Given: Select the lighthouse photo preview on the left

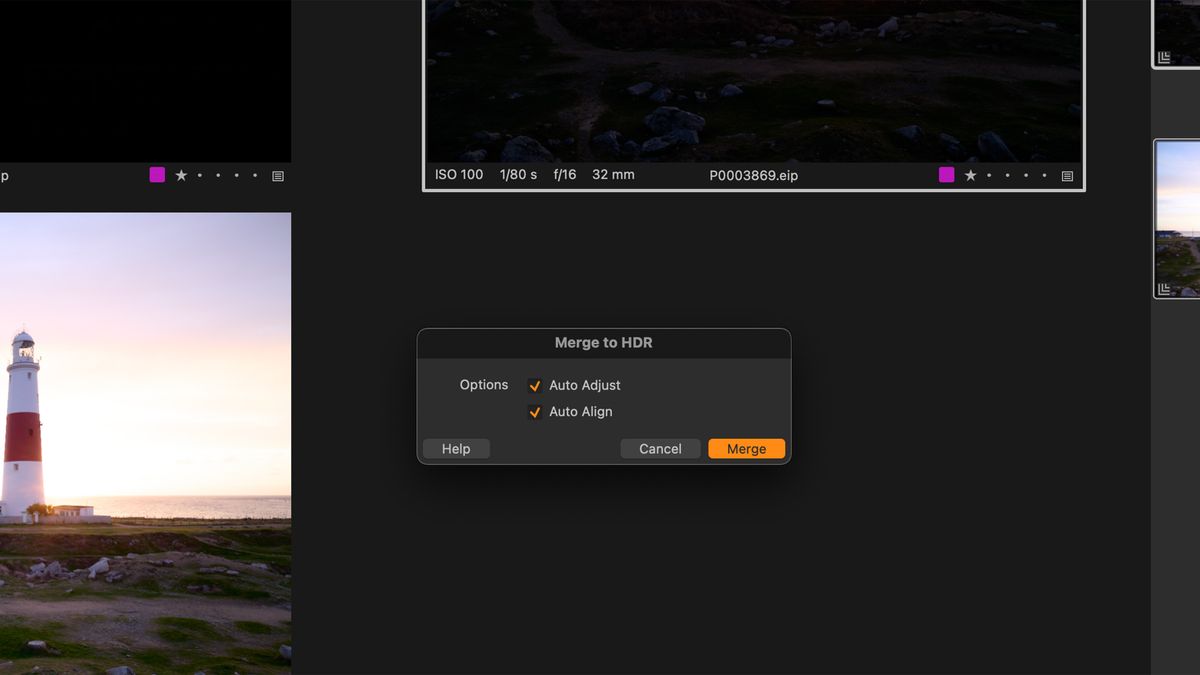Looking at the screenshot, I should pyautogui.click(x=145, y=440).
